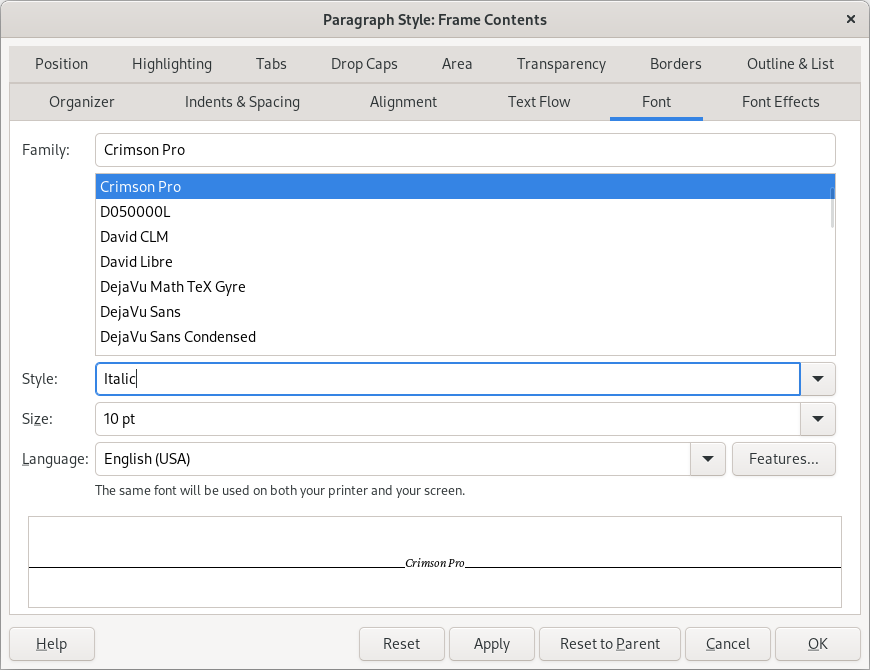Click the Family text field
Viewport: 870px width, 670px height.
click(x=465, y=150)
